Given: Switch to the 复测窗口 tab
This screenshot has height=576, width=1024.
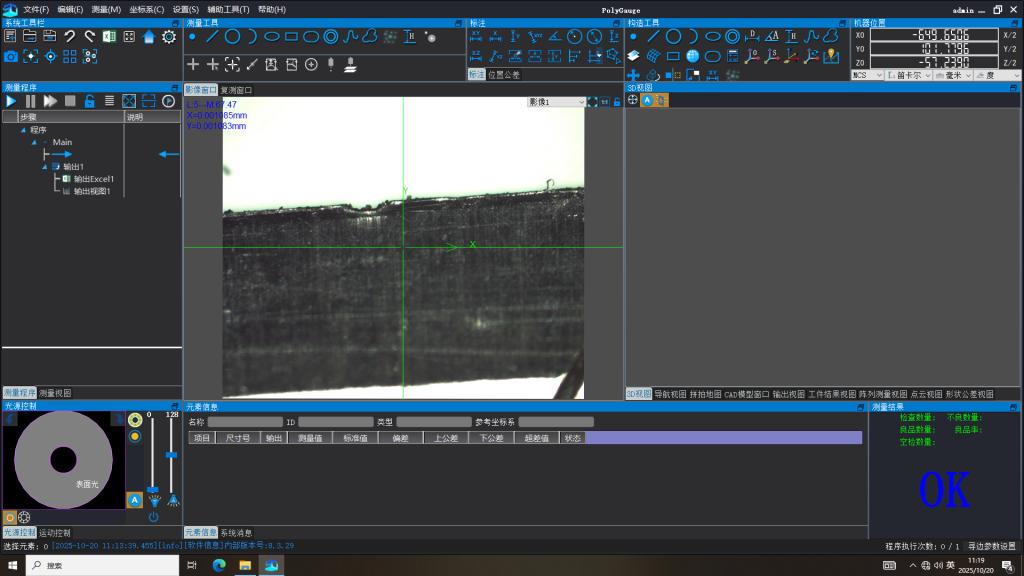Looking at the screenshot, I should 237,90.
